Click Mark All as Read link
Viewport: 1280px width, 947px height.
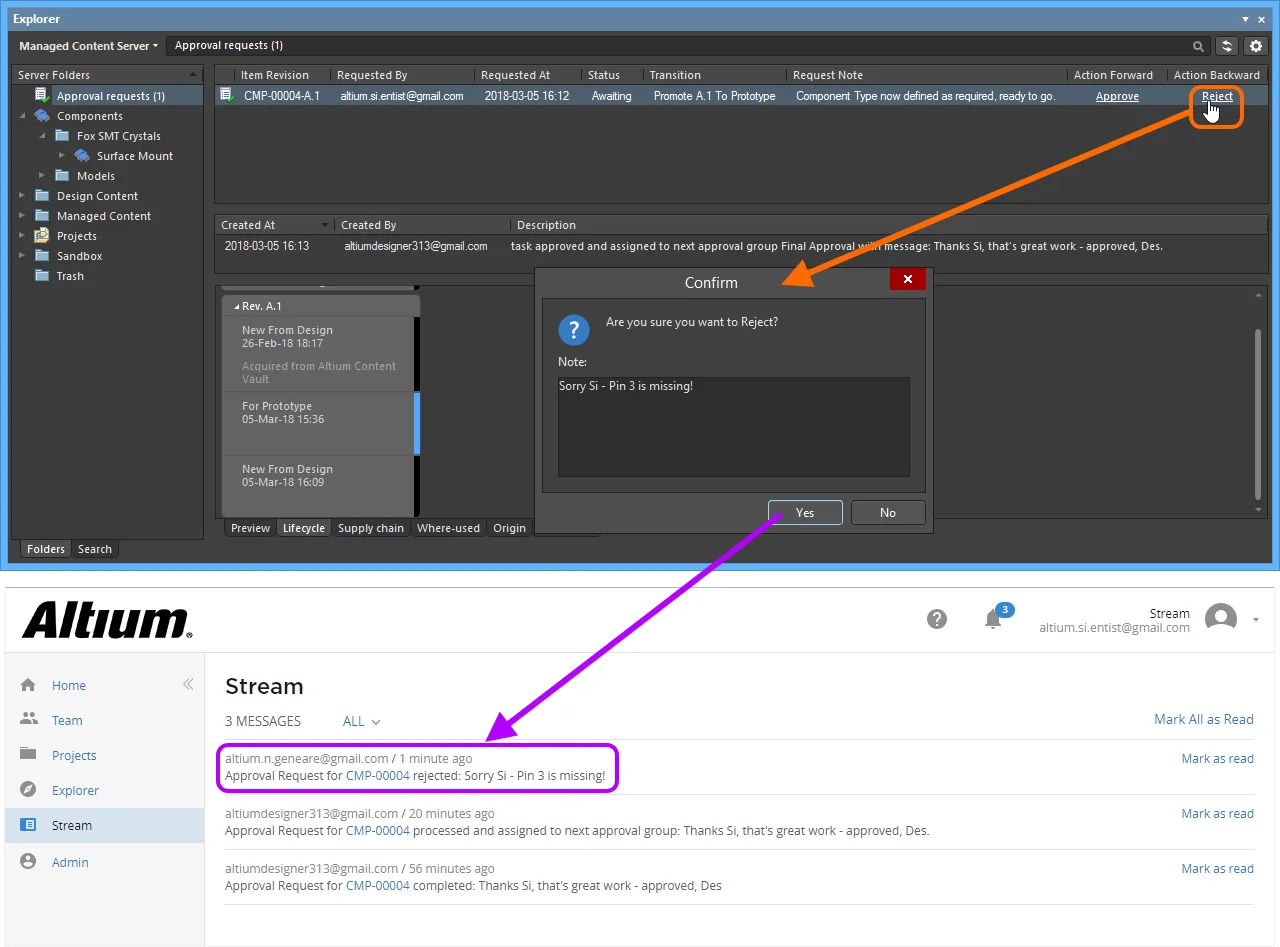(x=1204, y=719)
